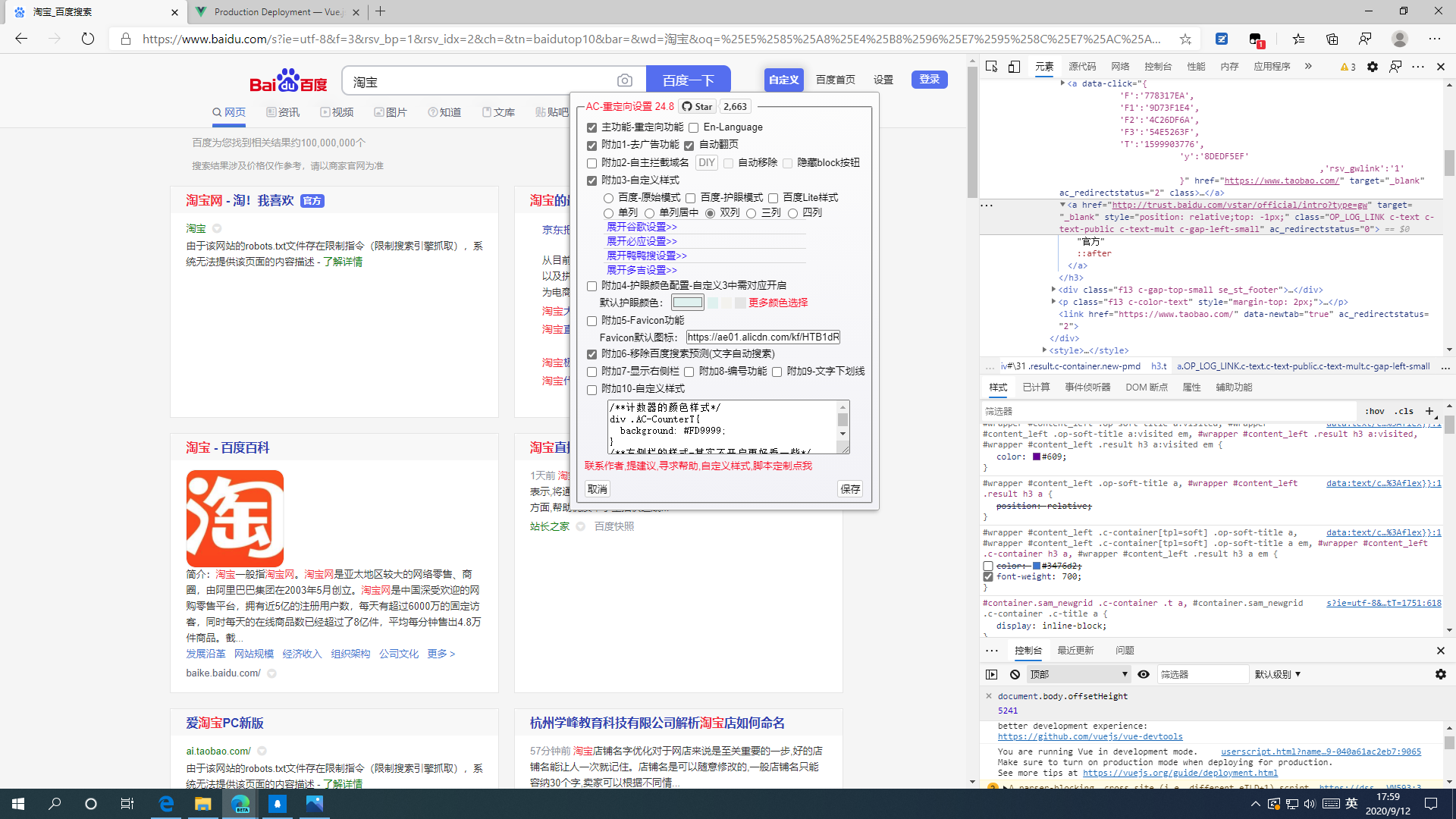Open the 默认级别 log level dropdown
1456x819 pixels.
[1278, 674]
